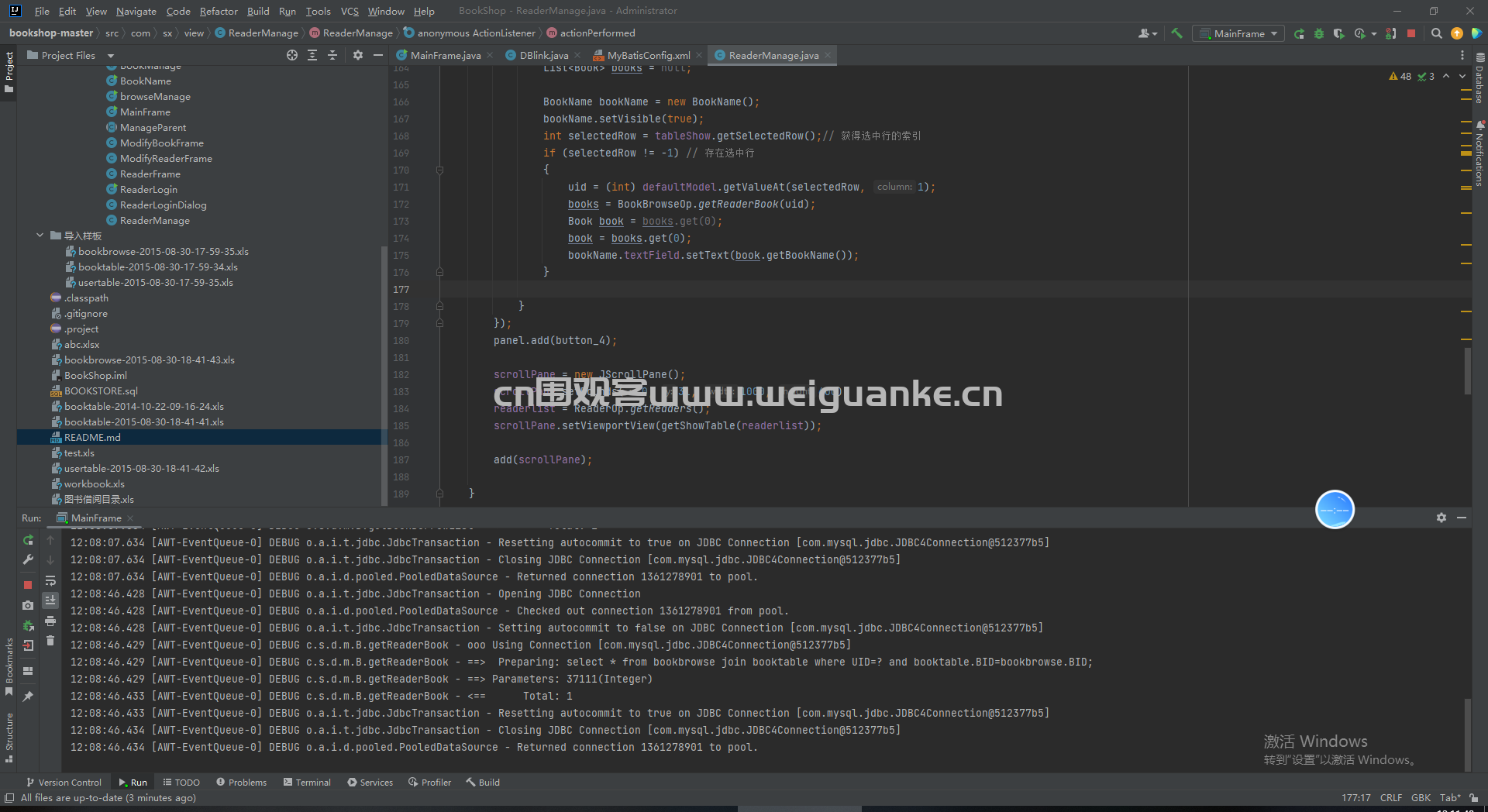Switch to DBlink.java tab
This screenshot has width=1488, height=812.
[x=543, y=55]
